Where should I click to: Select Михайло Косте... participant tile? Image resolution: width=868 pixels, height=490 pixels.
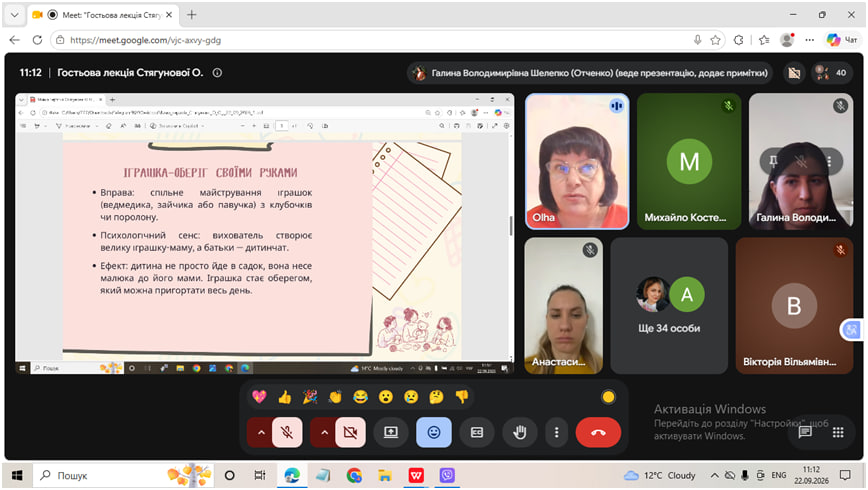(689, 161)
